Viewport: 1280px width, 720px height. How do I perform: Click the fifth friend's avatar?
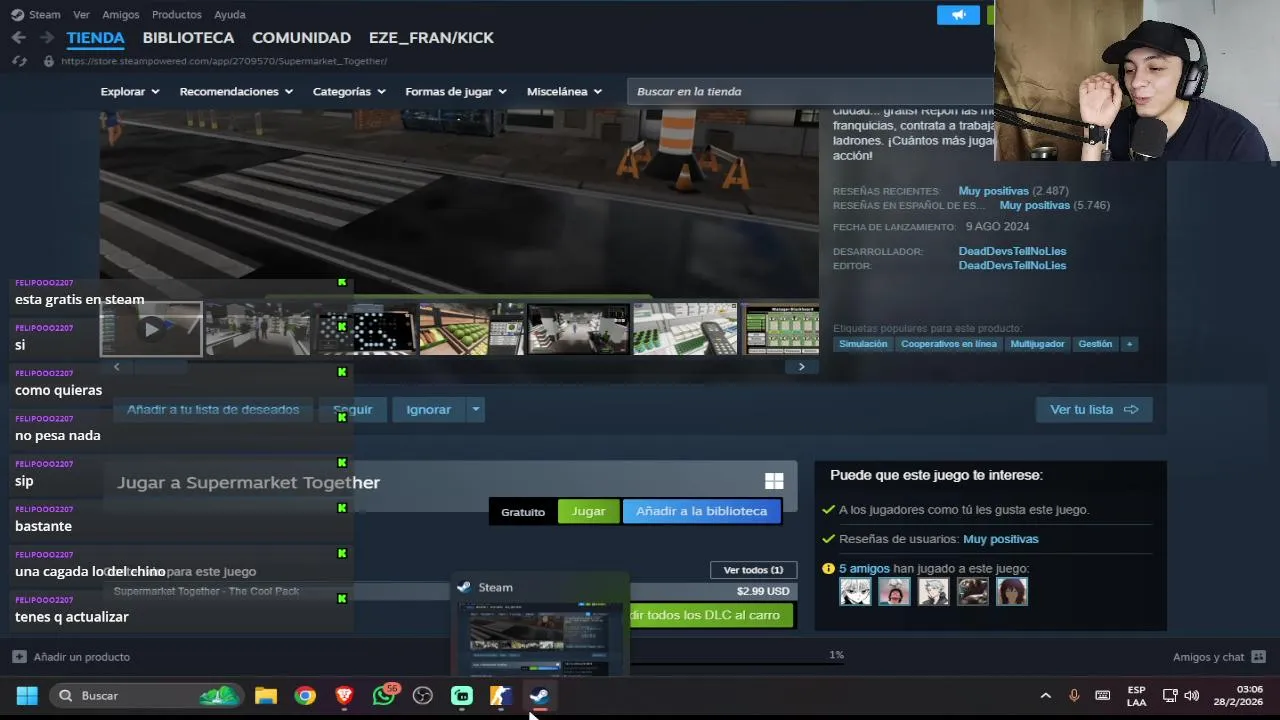(1011, 591)
